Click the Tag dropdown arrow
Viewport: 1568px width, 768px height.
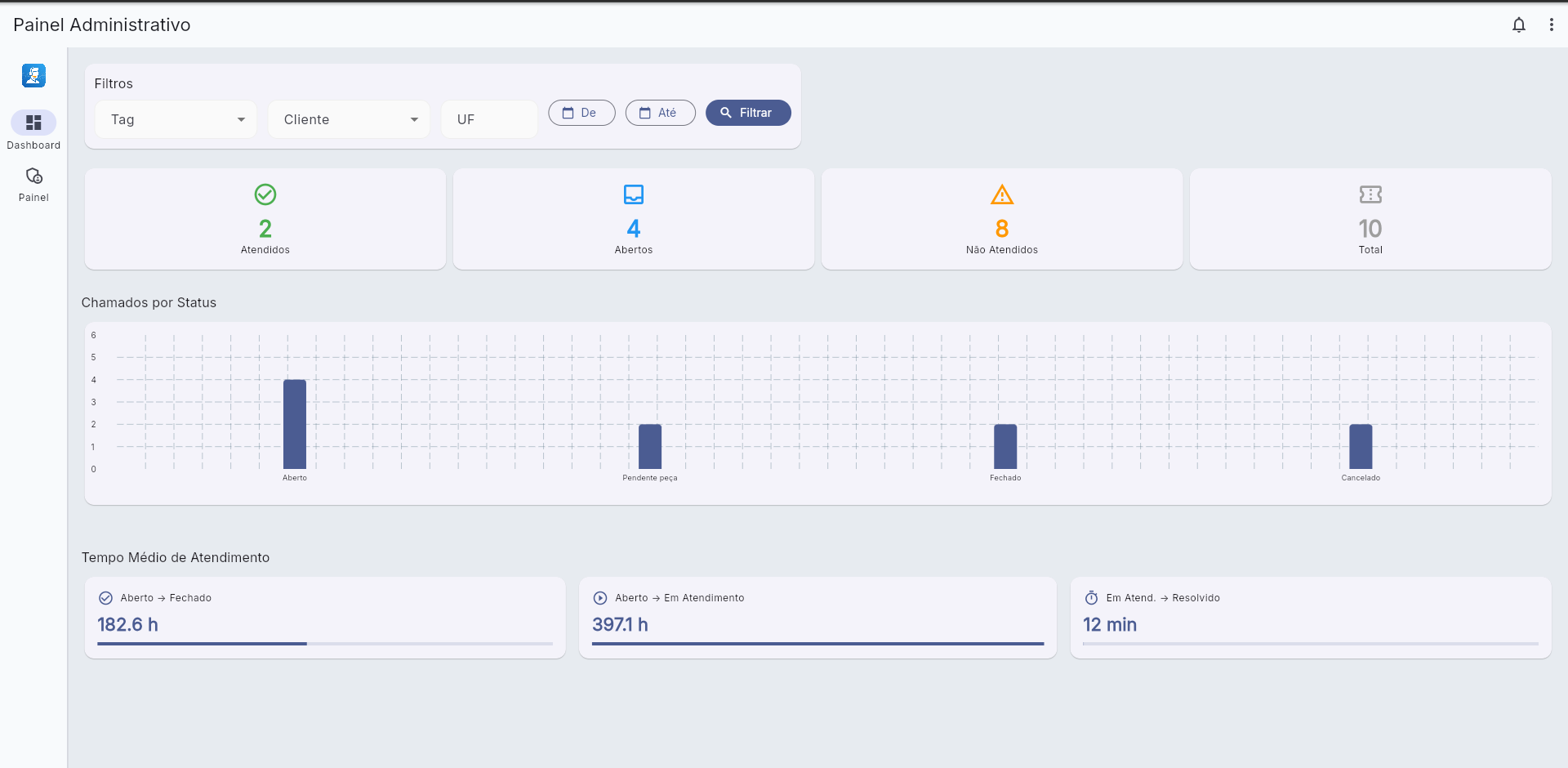pos(241,119)
